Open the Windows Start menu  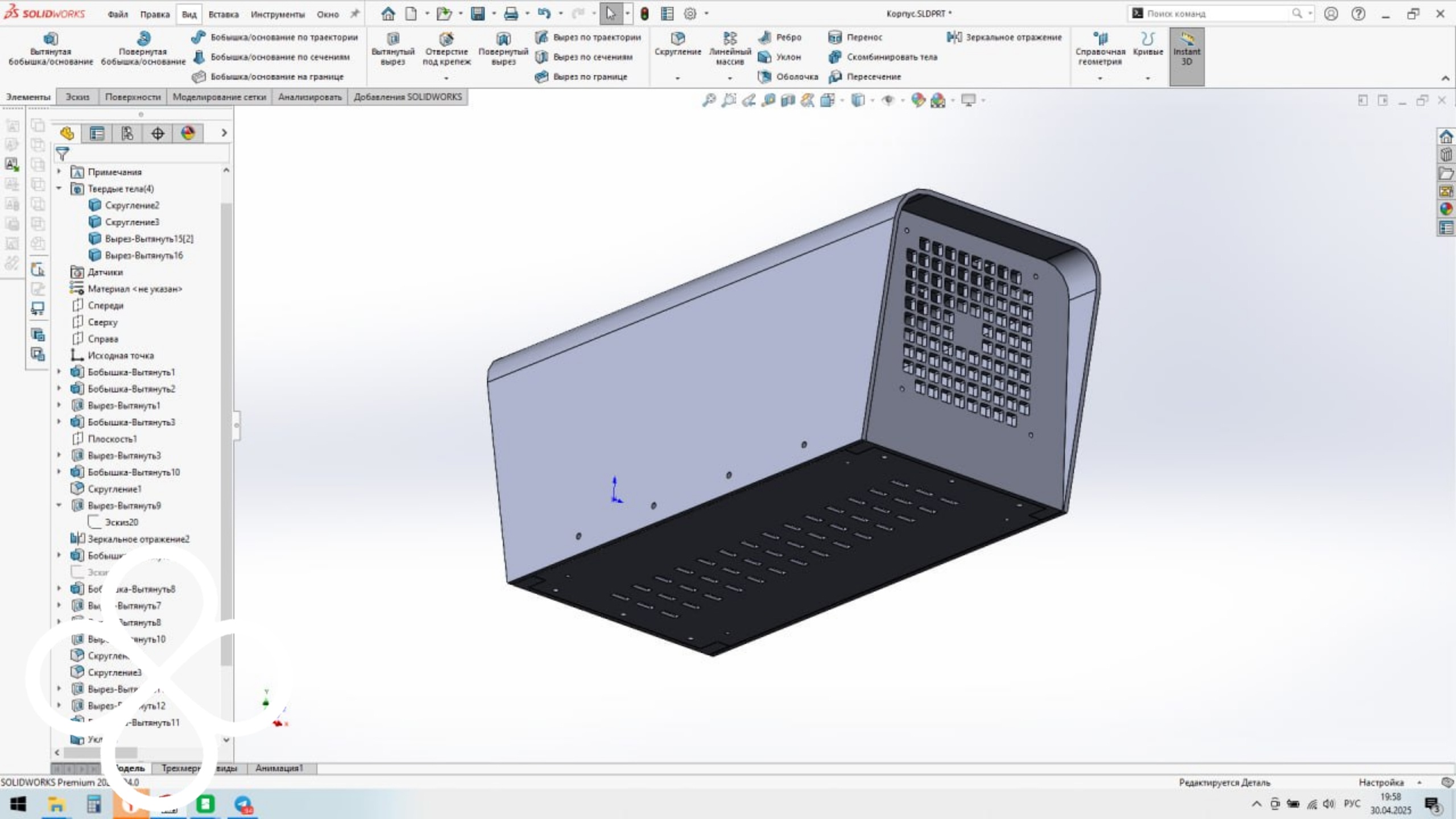tap(18, 804)
